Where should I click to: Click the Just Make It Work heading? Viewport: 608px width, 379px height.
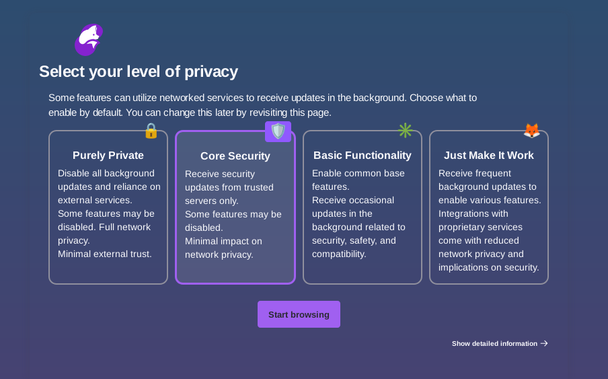489,155
